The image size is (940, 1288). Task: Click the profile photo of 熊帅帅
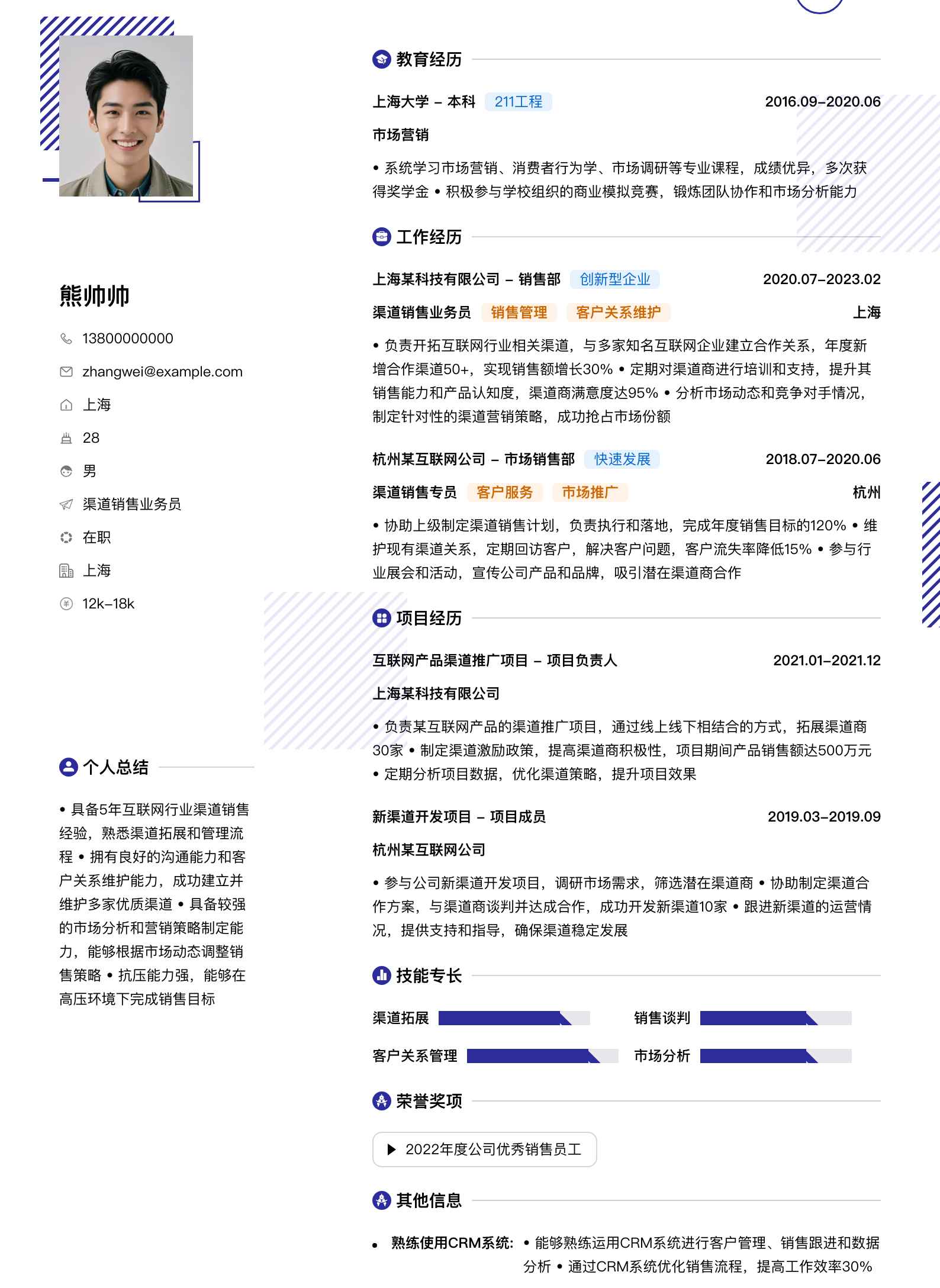click(x=126, y=116)
